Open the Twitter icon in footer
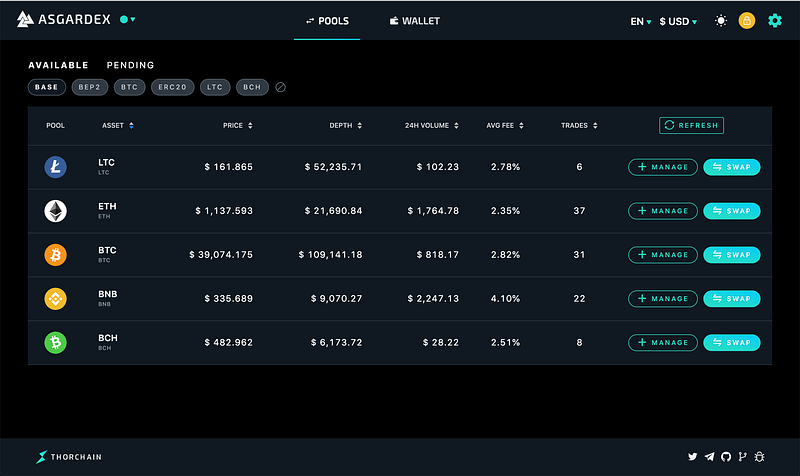This screenshot has width=800, height=476. (x=692, y=457)
